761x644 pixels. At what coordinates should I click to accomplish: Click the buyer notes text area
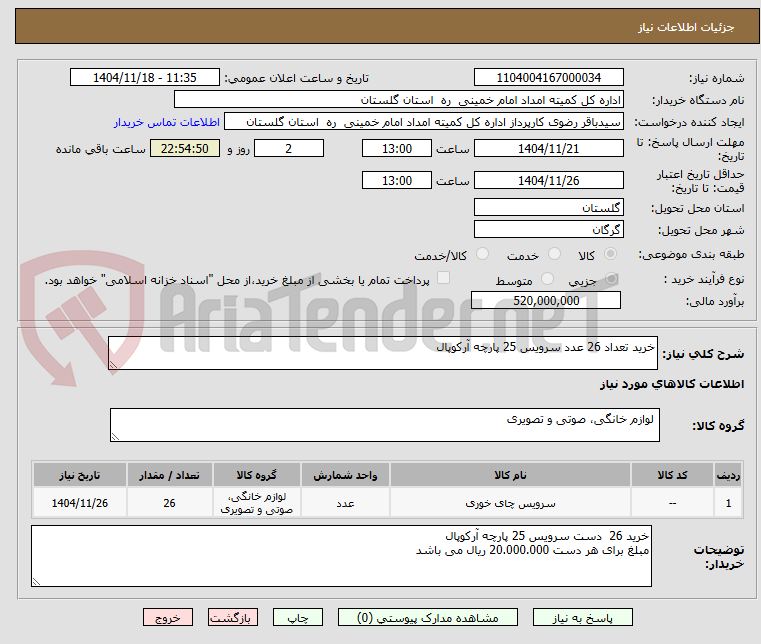[341, 556]
